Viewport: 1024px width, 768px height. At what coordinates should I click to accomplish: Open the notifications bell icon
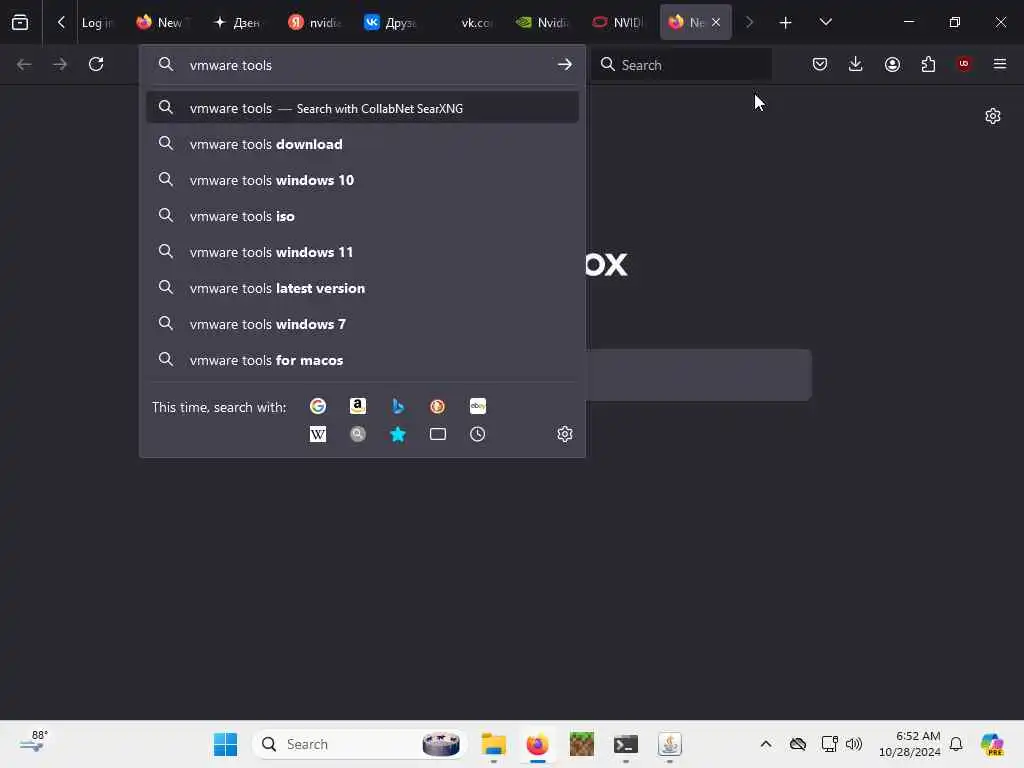(x=956, y=744)
